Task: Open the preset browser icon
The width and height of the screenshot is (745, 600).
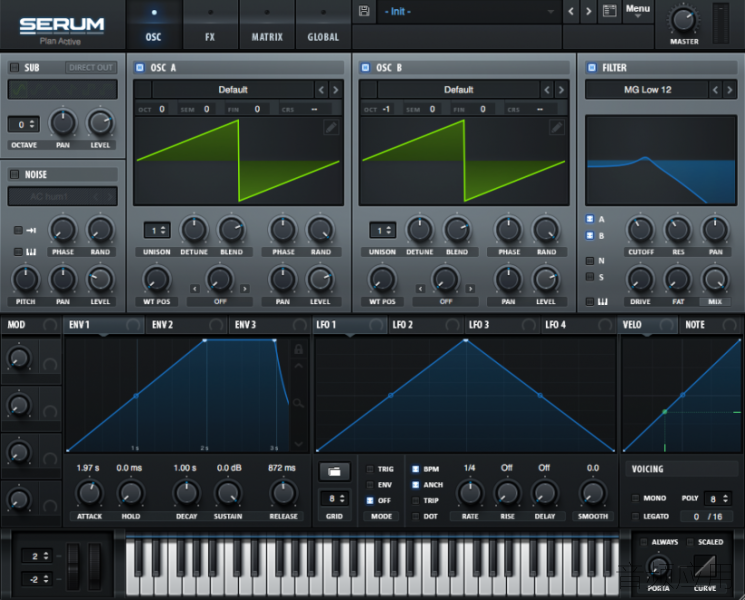Action: pos(610,10)
